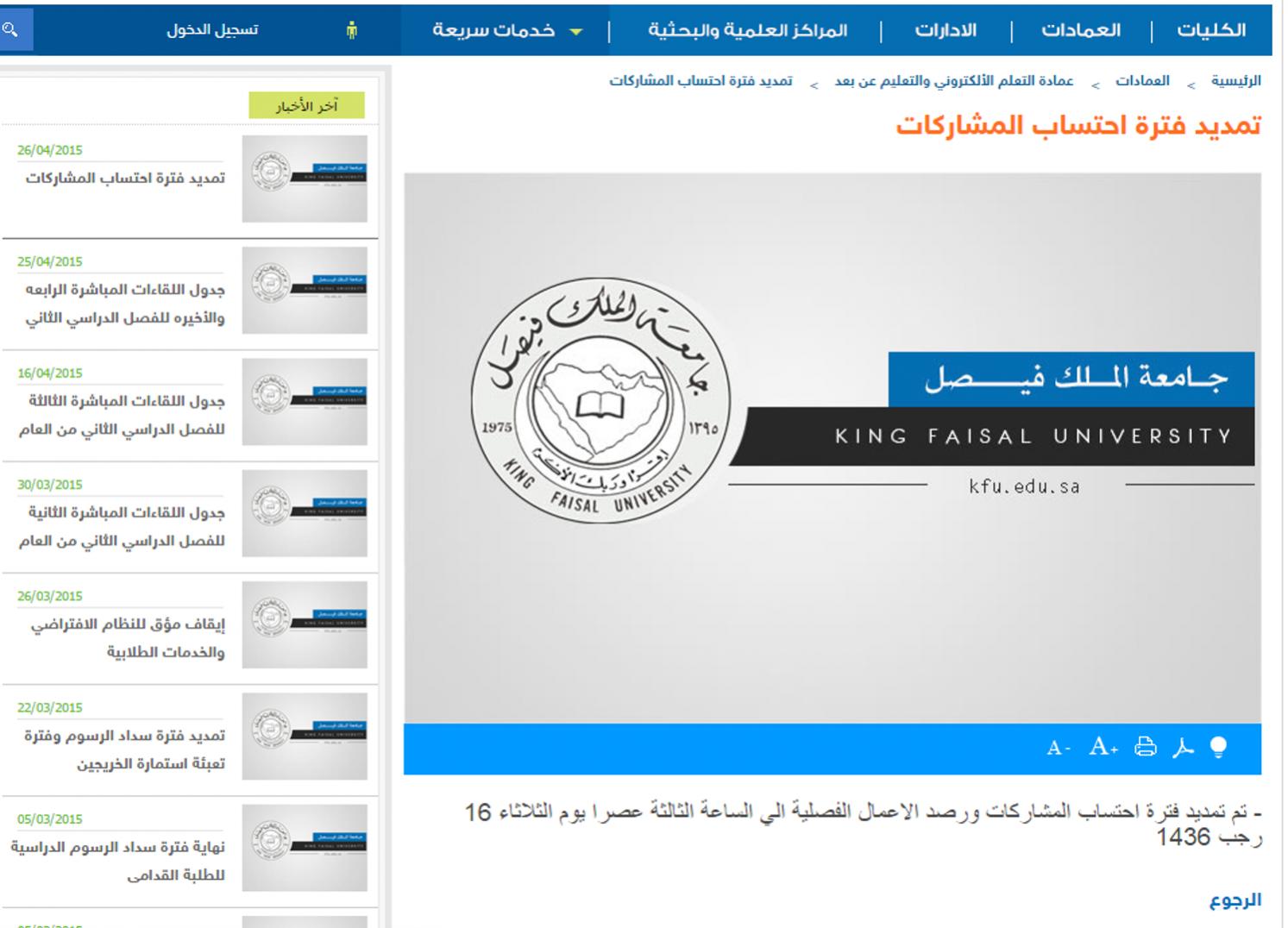The width and height of the screenshot is (1288, 928).
Task: Open news تمديد فترة سداد الرسوم
Action: (125, 749)
